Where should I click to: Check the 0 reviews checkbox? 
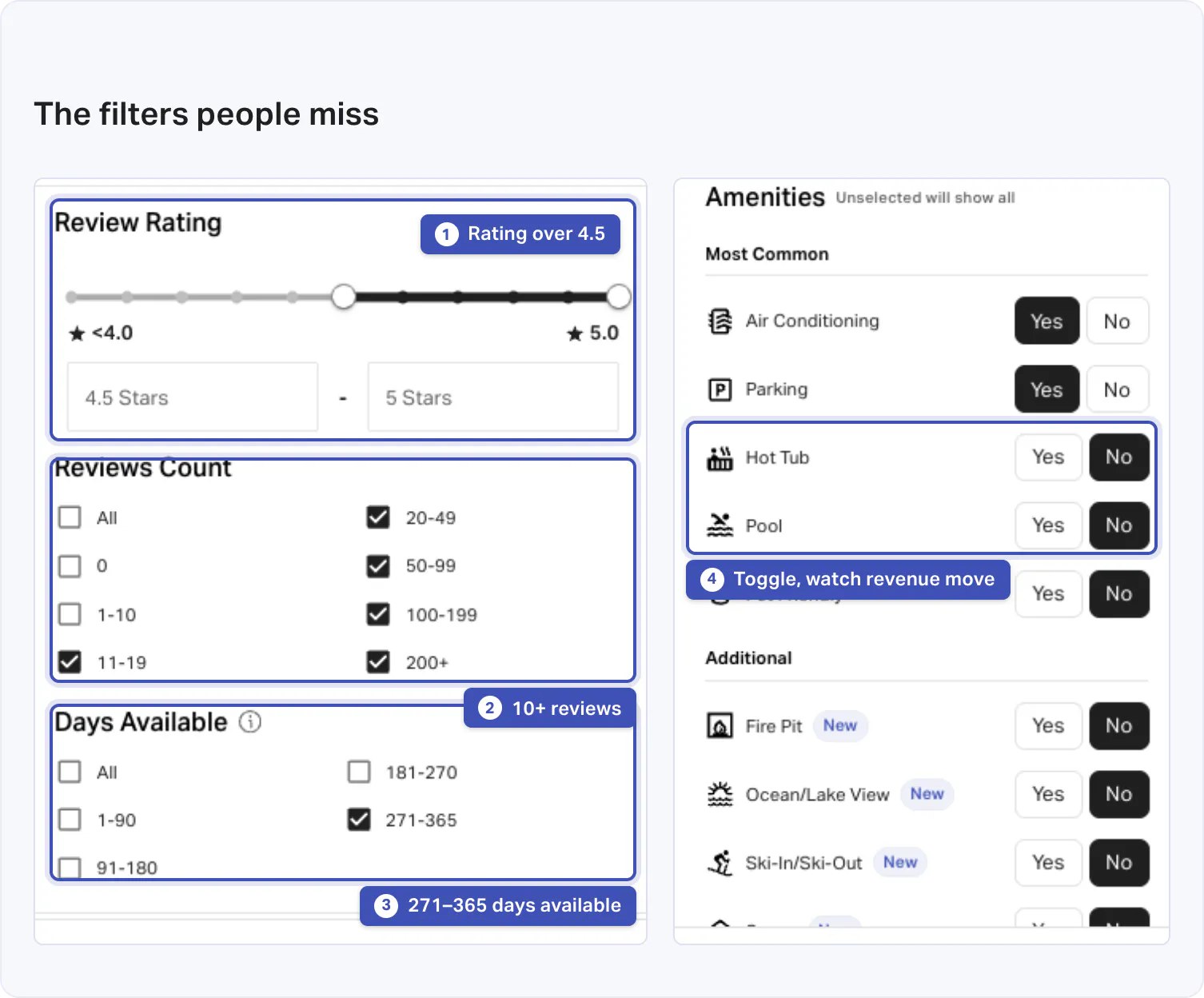tap(70, 566)
